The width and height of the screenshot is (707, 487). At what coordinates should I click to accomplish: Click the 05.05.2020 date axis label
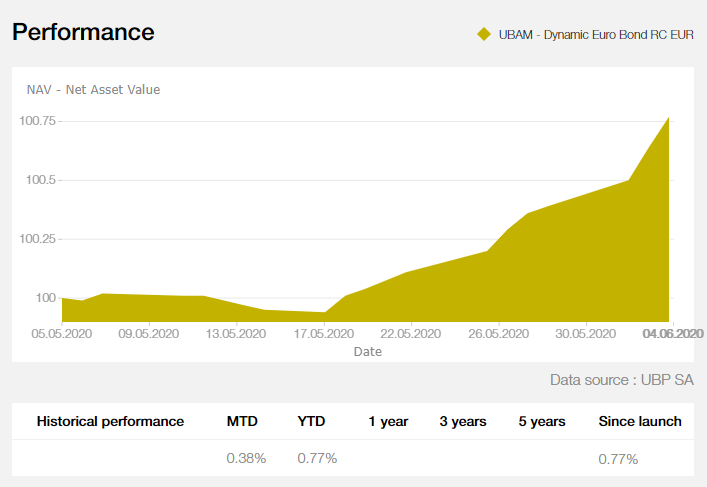pos(62,333)
